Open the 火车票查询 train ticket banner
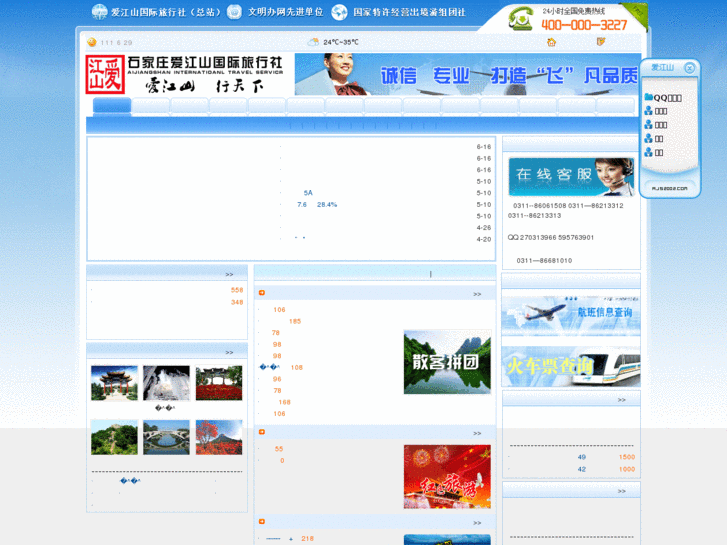The width and height of the screenshot is (727, 545). click(571, 366)
